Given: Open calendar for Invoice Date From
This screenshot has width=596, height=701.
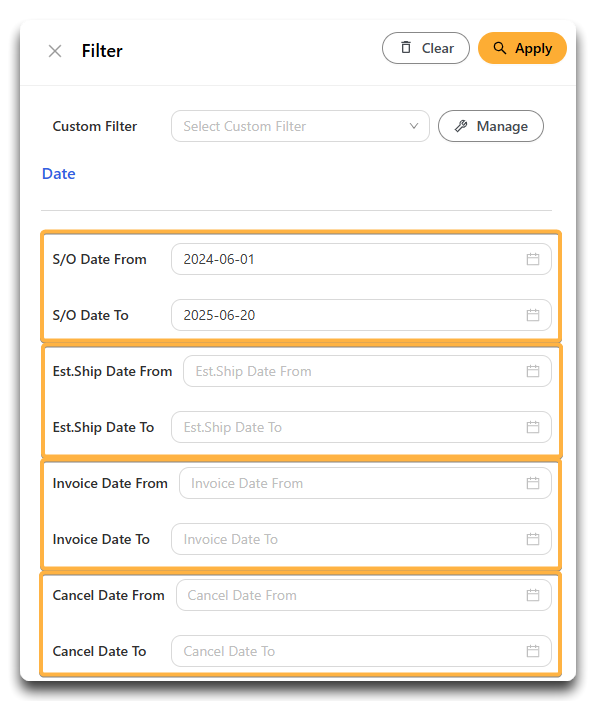Looking at the screenshot, I should pyautogui.click(x=533, y=483).
